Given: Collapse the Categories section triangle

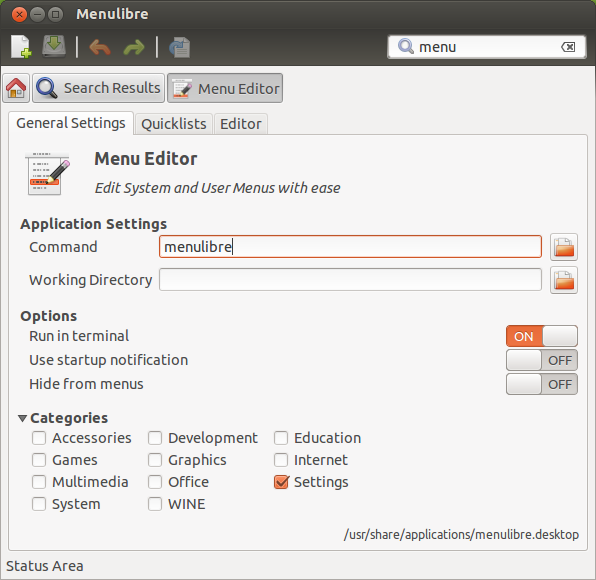Looking at the screenshot, I should click(22, 418).
